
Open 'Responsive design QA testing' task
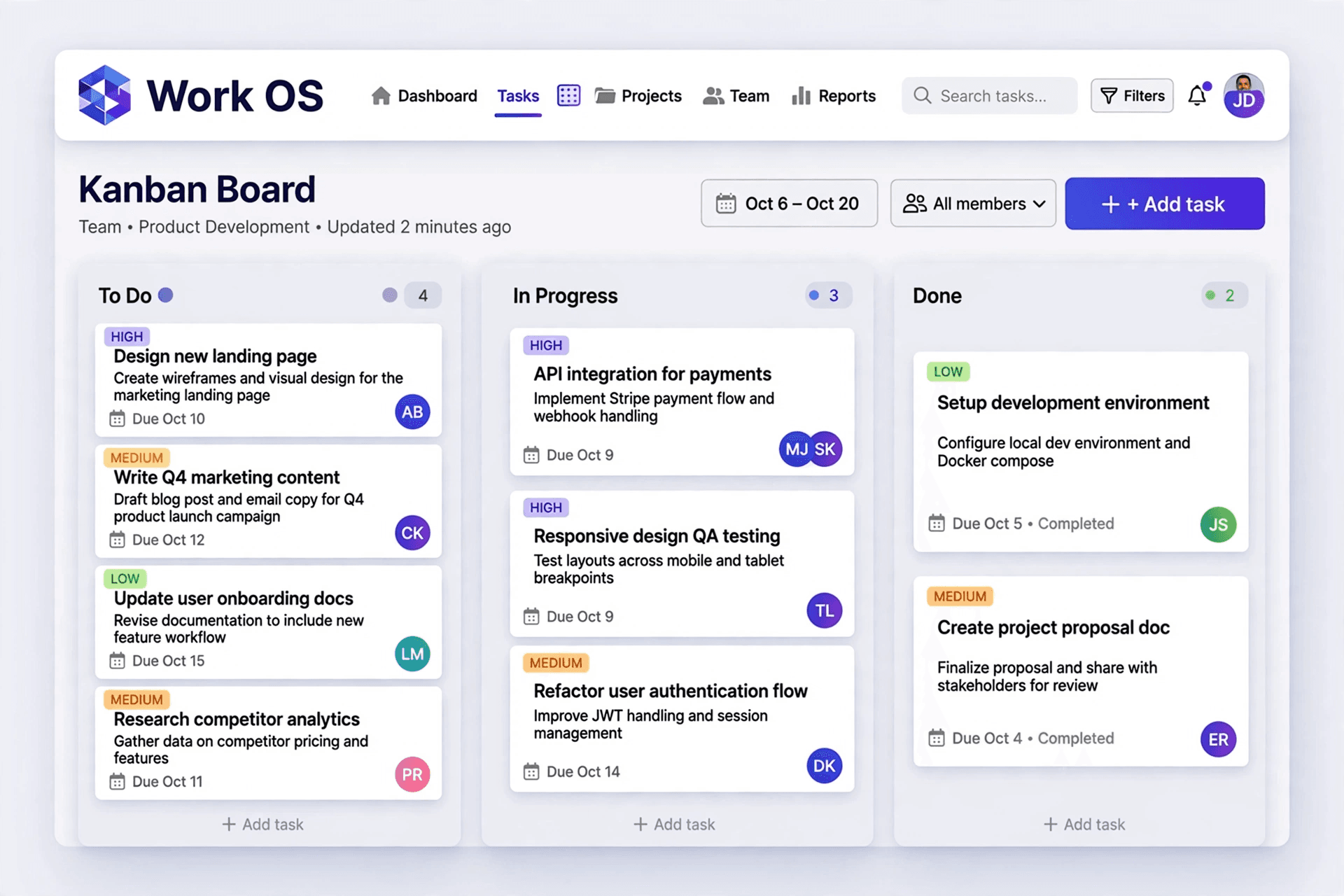tap(682, 563)
